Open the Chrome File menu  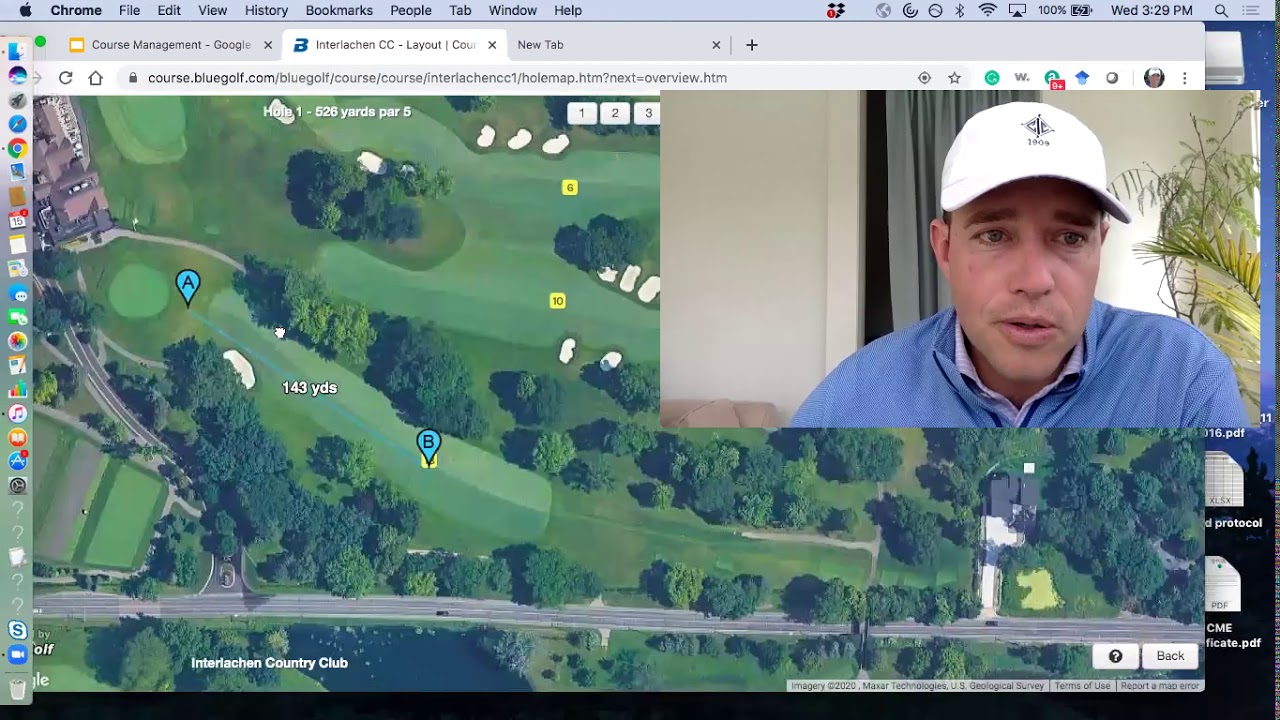[x=129, y=11]
